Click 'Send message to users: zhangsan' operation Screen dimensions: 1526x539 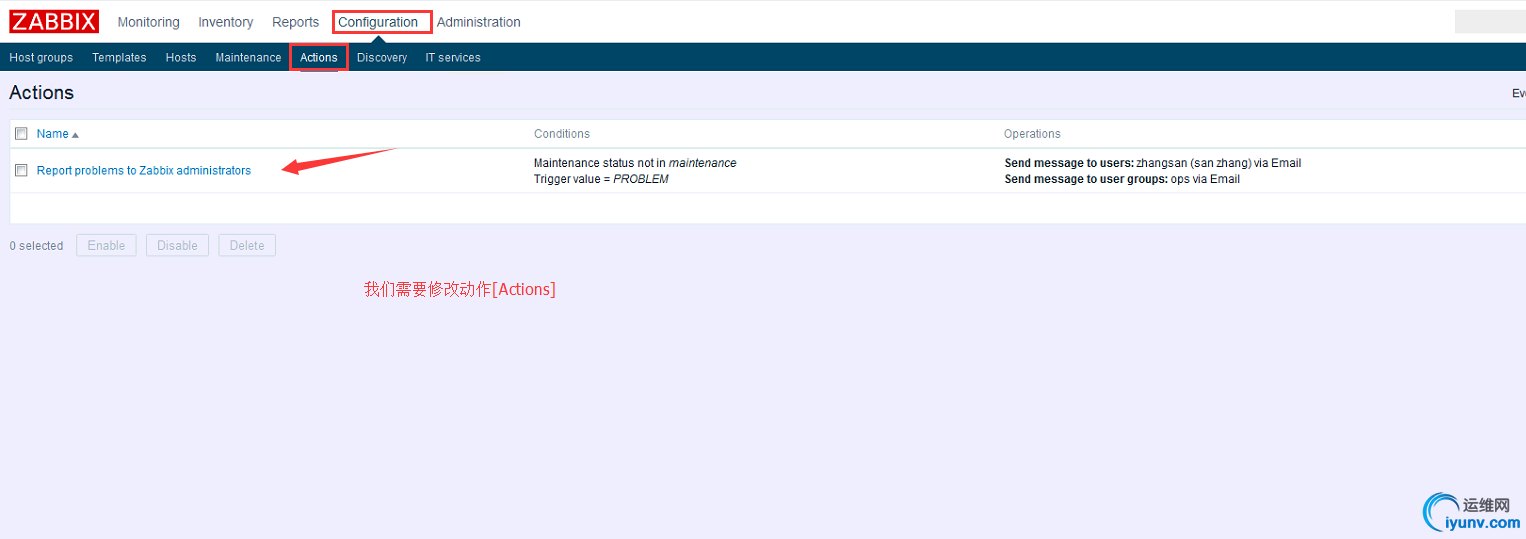click(x=1152, y=163)
